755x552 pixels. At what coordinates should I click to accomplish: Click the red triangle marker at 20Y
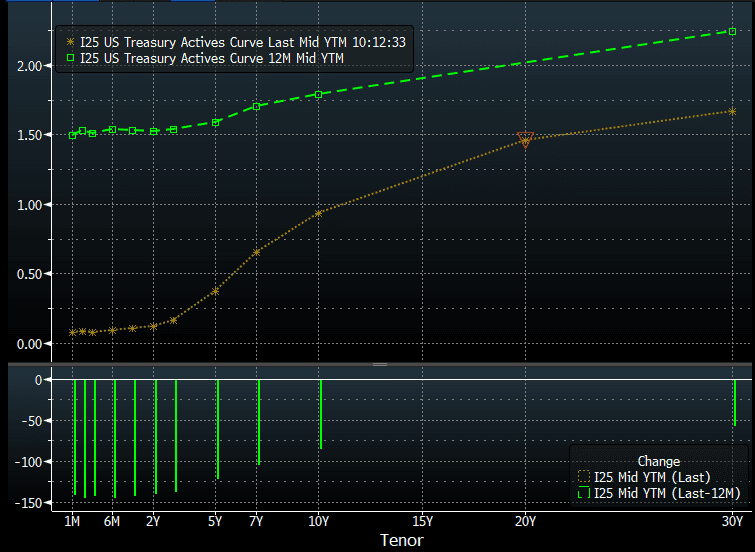525,139
